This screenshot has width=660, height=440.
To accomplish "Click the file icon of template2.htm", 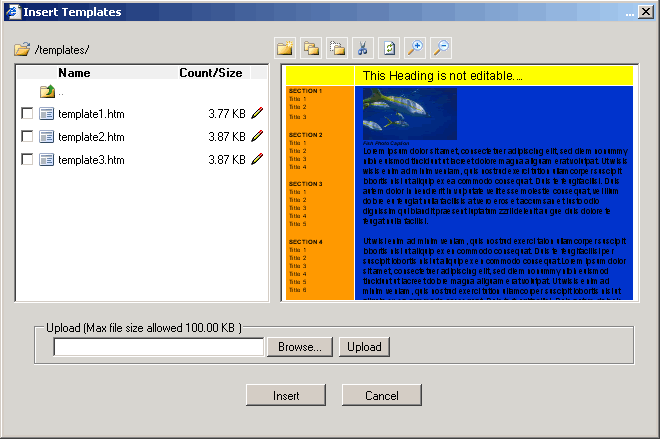I will [46, 136].
